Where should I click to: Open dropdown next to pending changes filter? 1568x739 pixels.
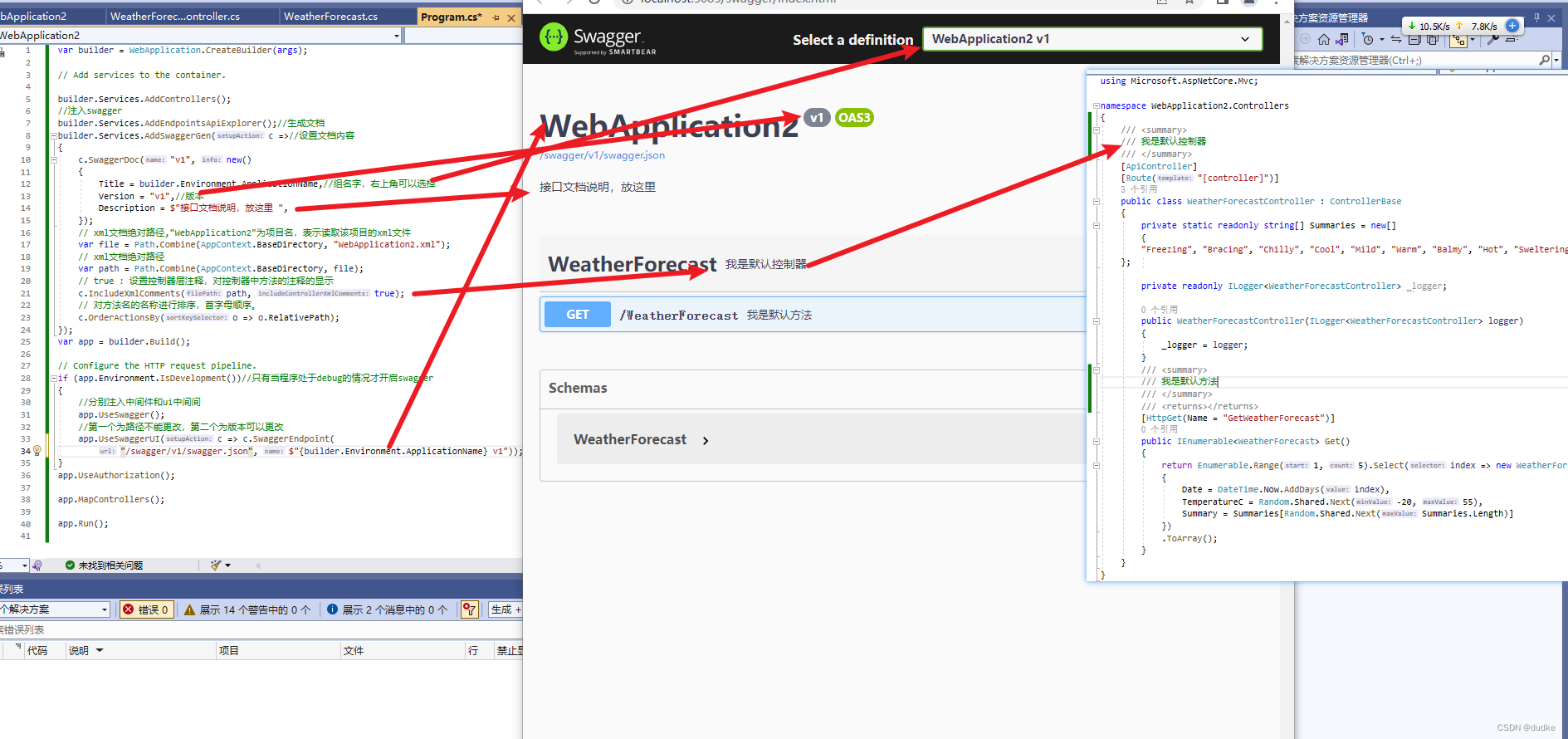coord(1382,39)
